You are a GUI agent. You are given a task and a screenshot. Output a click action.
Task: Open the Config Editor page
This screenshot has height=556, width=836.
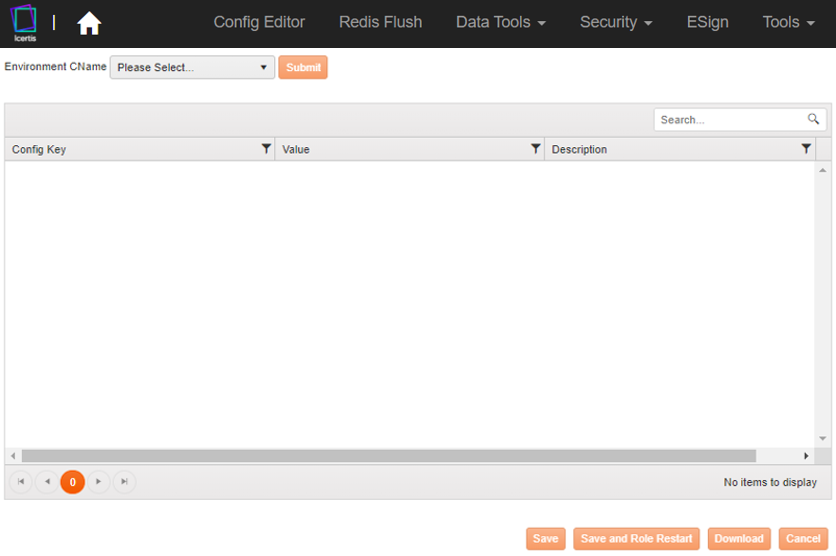[259, 22]
